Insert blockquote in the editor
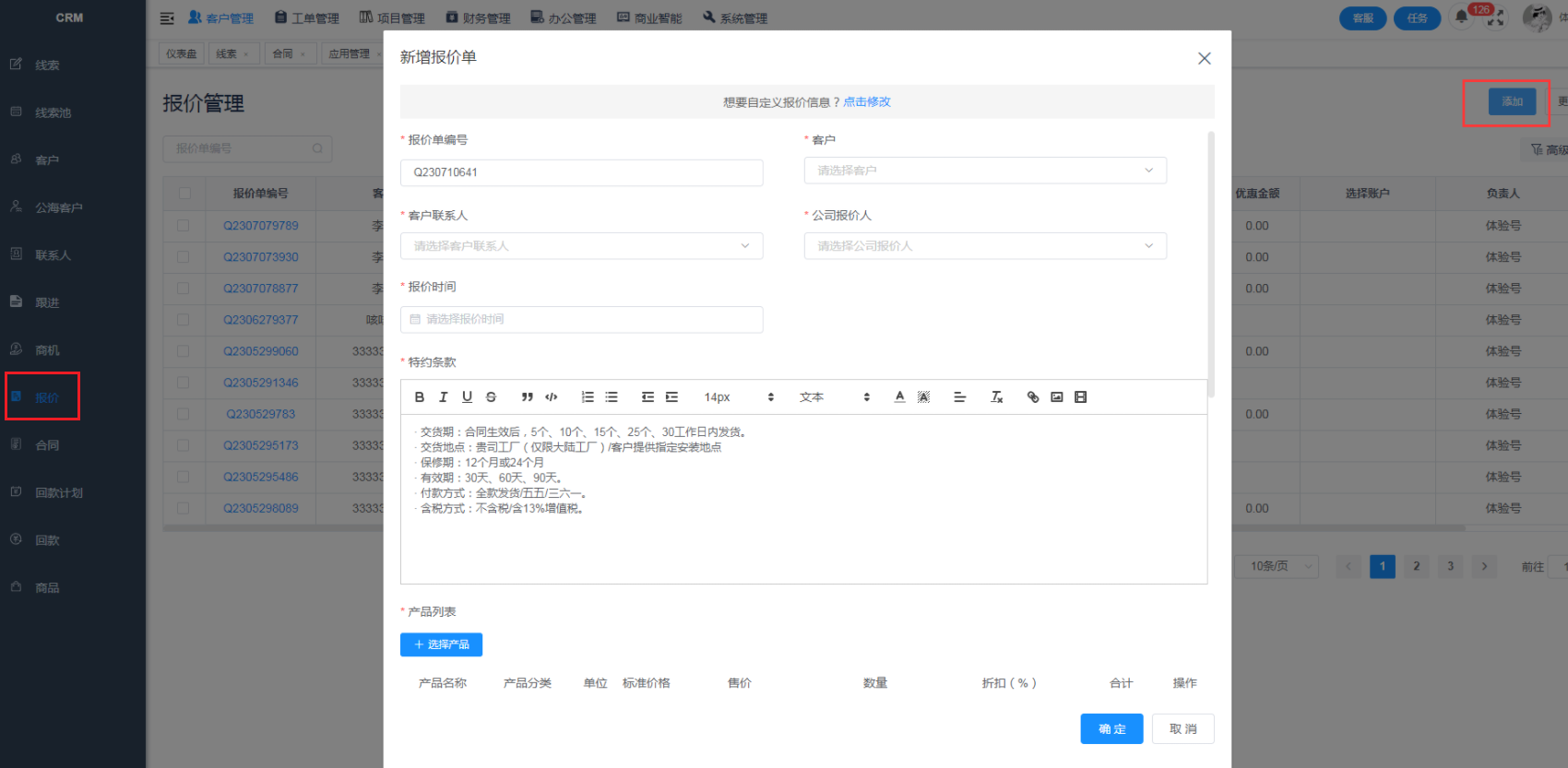The width and height of the screenshot is (1568, 768). pyautogui.click(x=528, y=397)
